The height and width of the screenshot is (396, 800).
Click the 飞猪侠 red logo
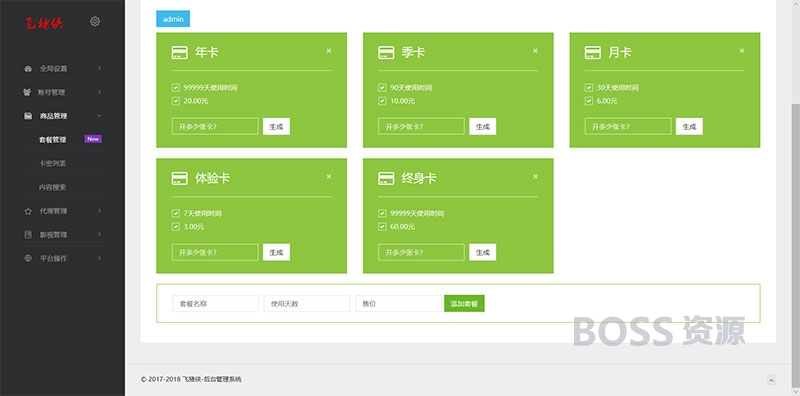44,23
